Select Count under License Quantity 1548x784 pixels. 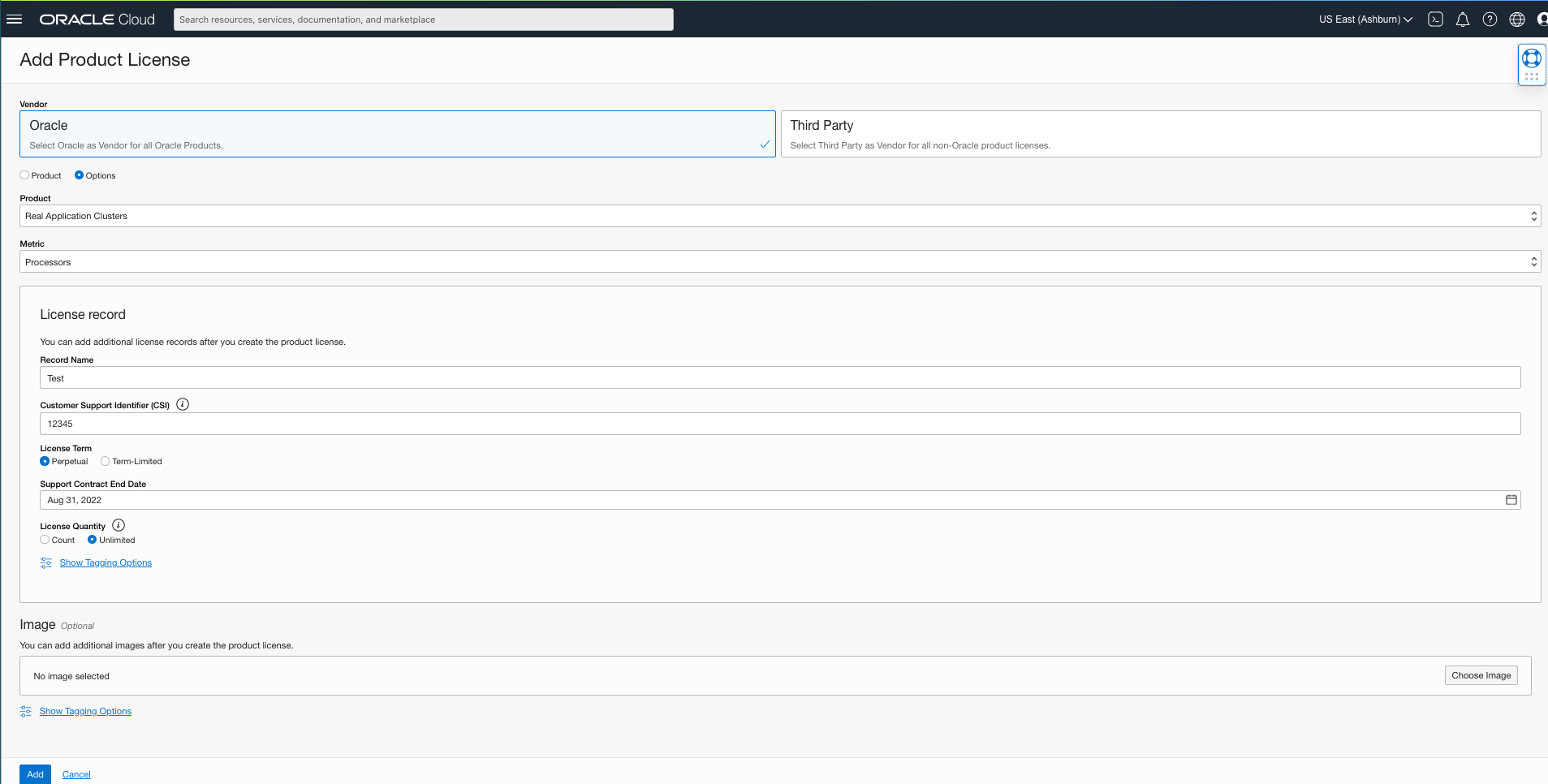[46, 539]
